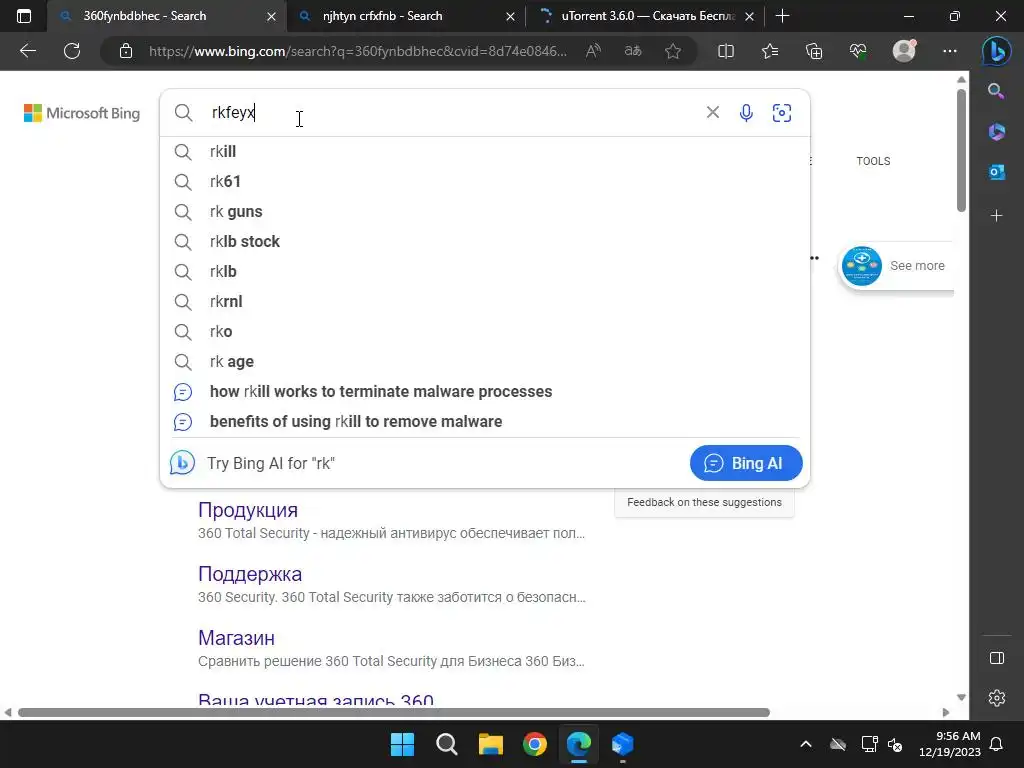This screenshot has height=768, width=1024.
Task: Click the address bar URL
Action: [x=358, y=51]
